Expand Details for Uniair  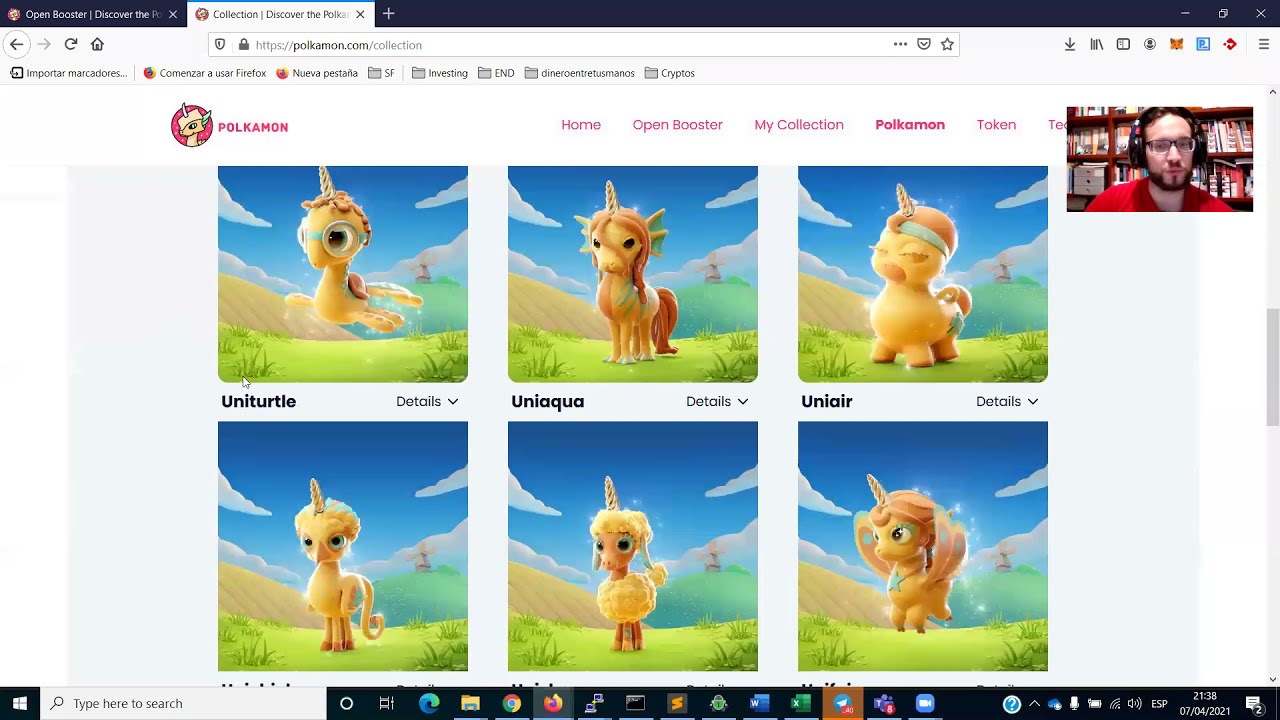(1007, 401)
